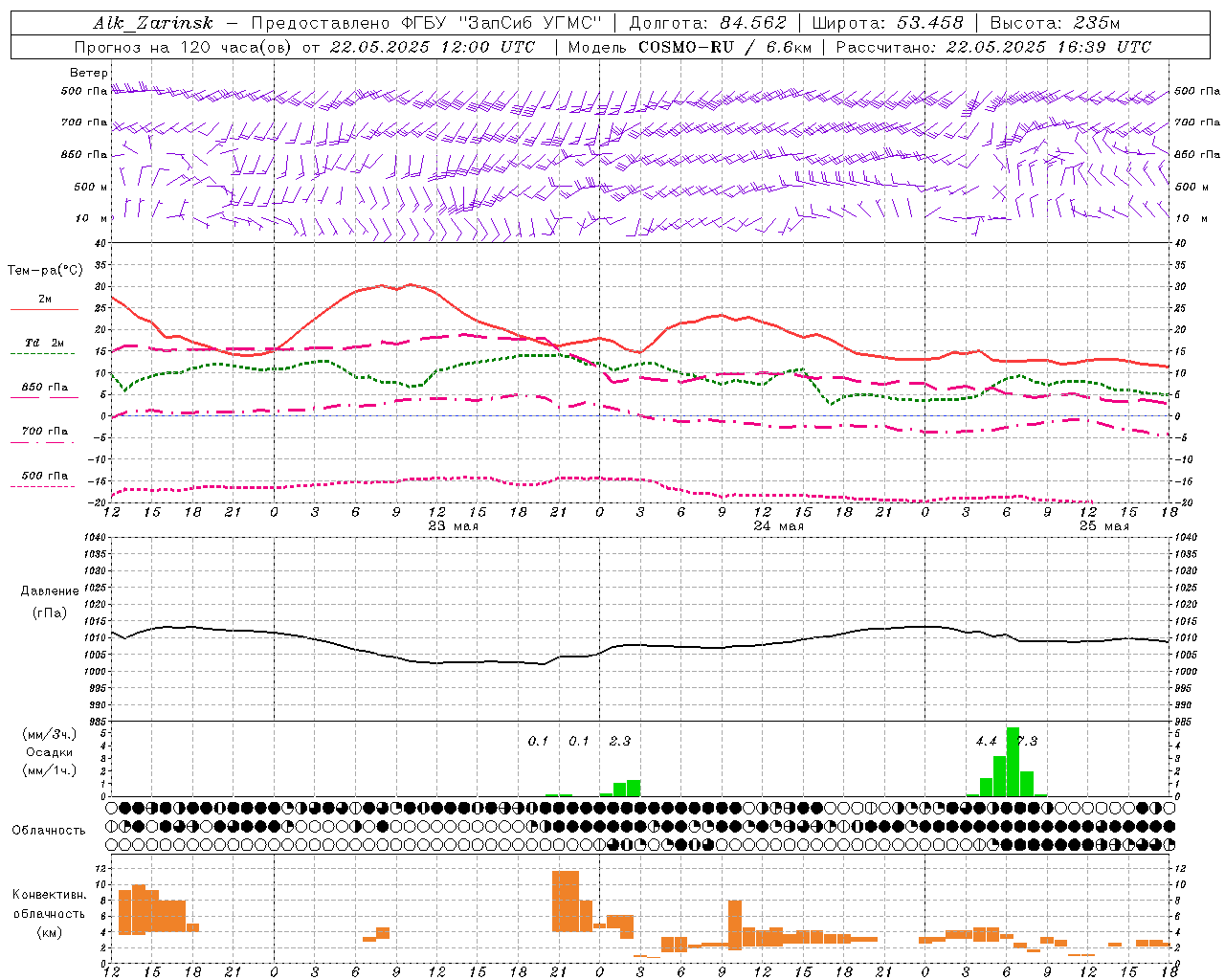Click the Td 2м dew point legend label
Screen dimensions: 1225x980
[x=44, y=343]
